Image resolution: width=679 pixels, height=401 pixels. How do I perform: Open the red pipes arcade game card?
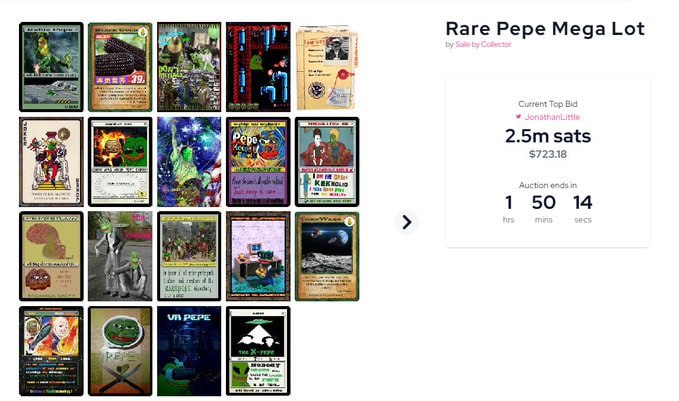(x=258, y=67)
